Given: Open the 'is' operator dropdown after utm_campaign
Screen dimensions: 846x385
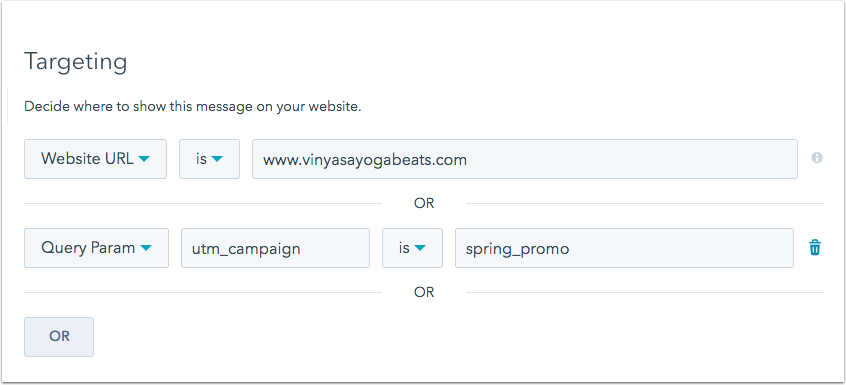Looking at the screenshot, I should pos(412,248).
